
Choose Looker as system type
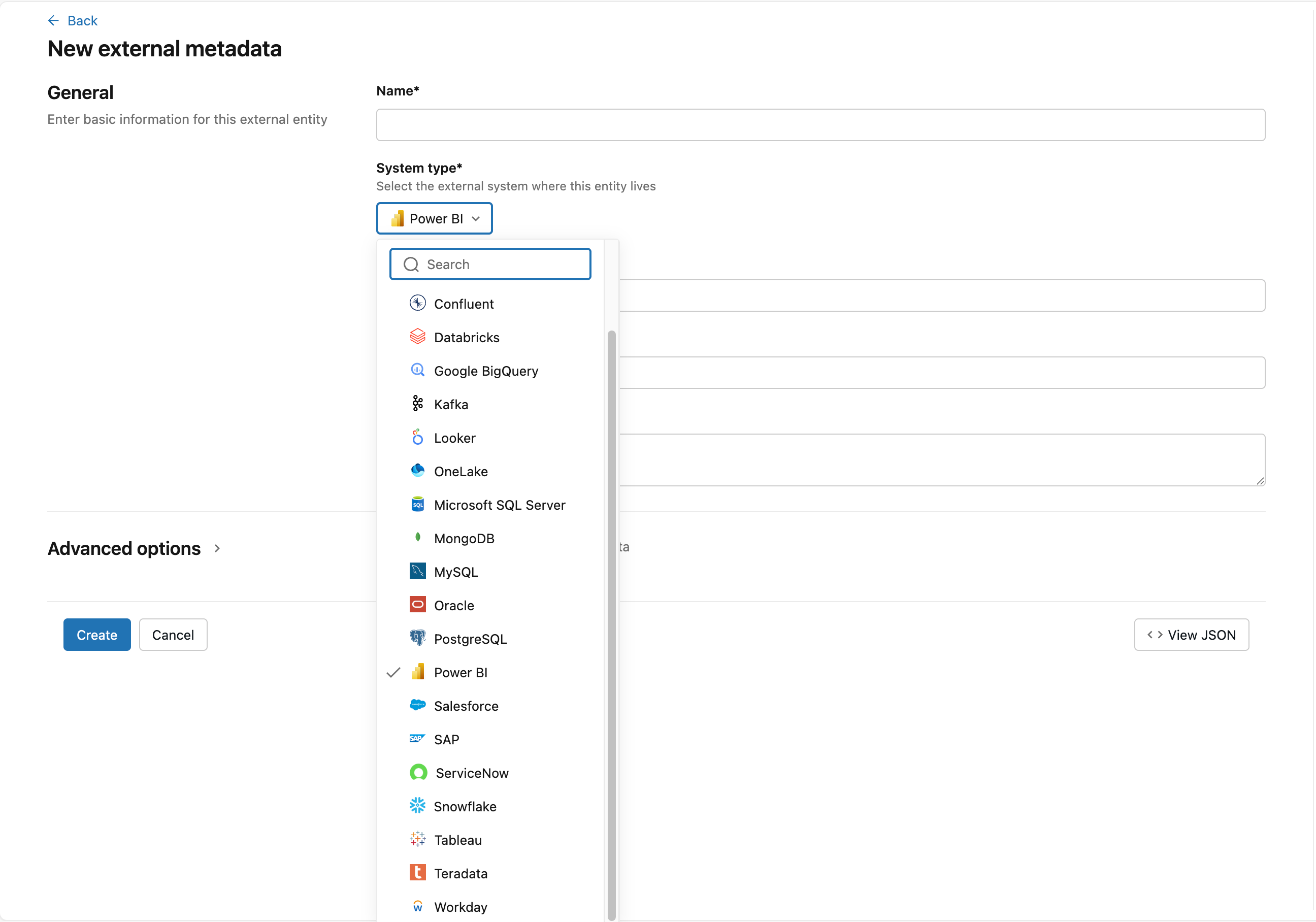(490, 438)
